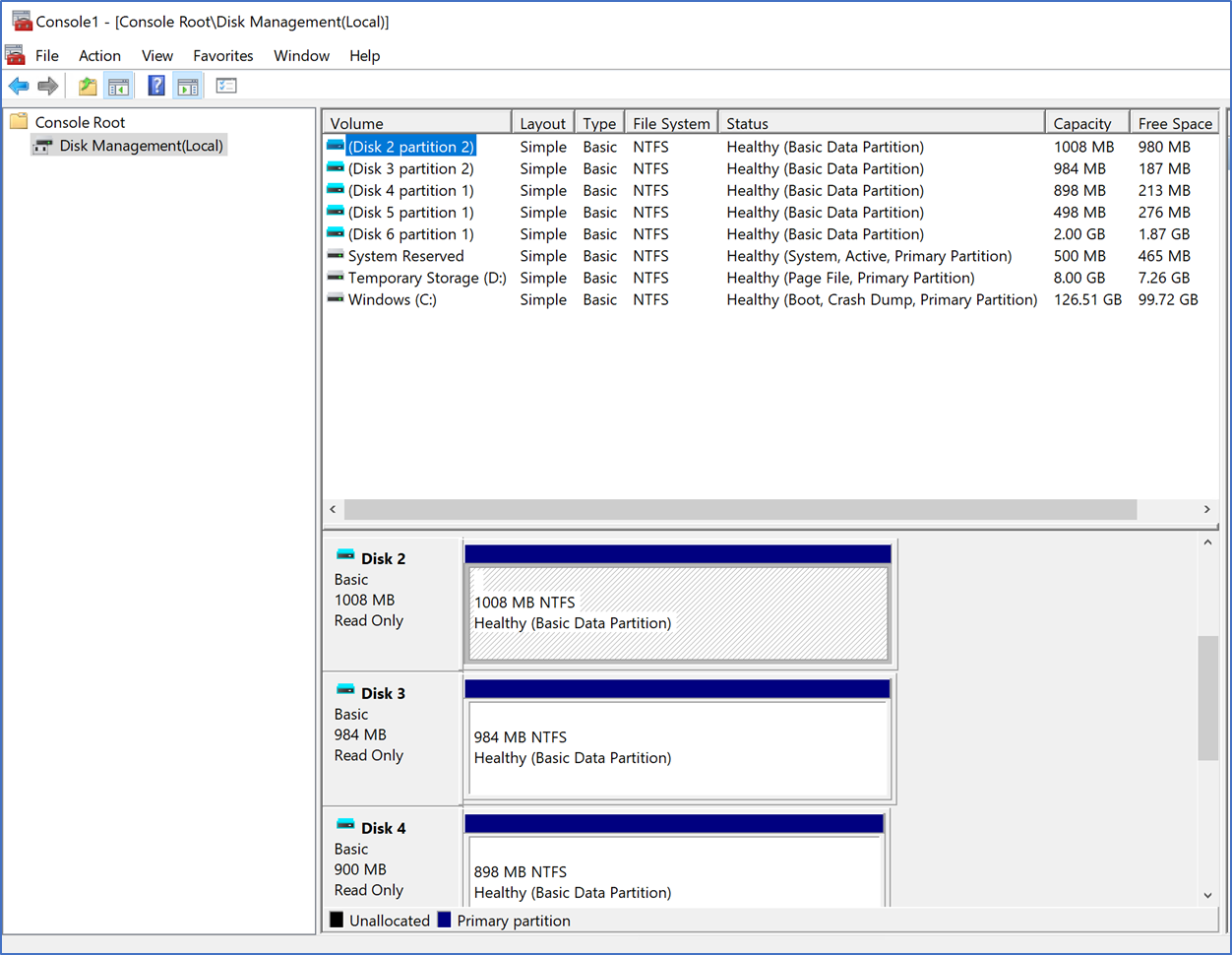Open the Help menu
Screen dimensions: 1232x955
click(365, 56)
